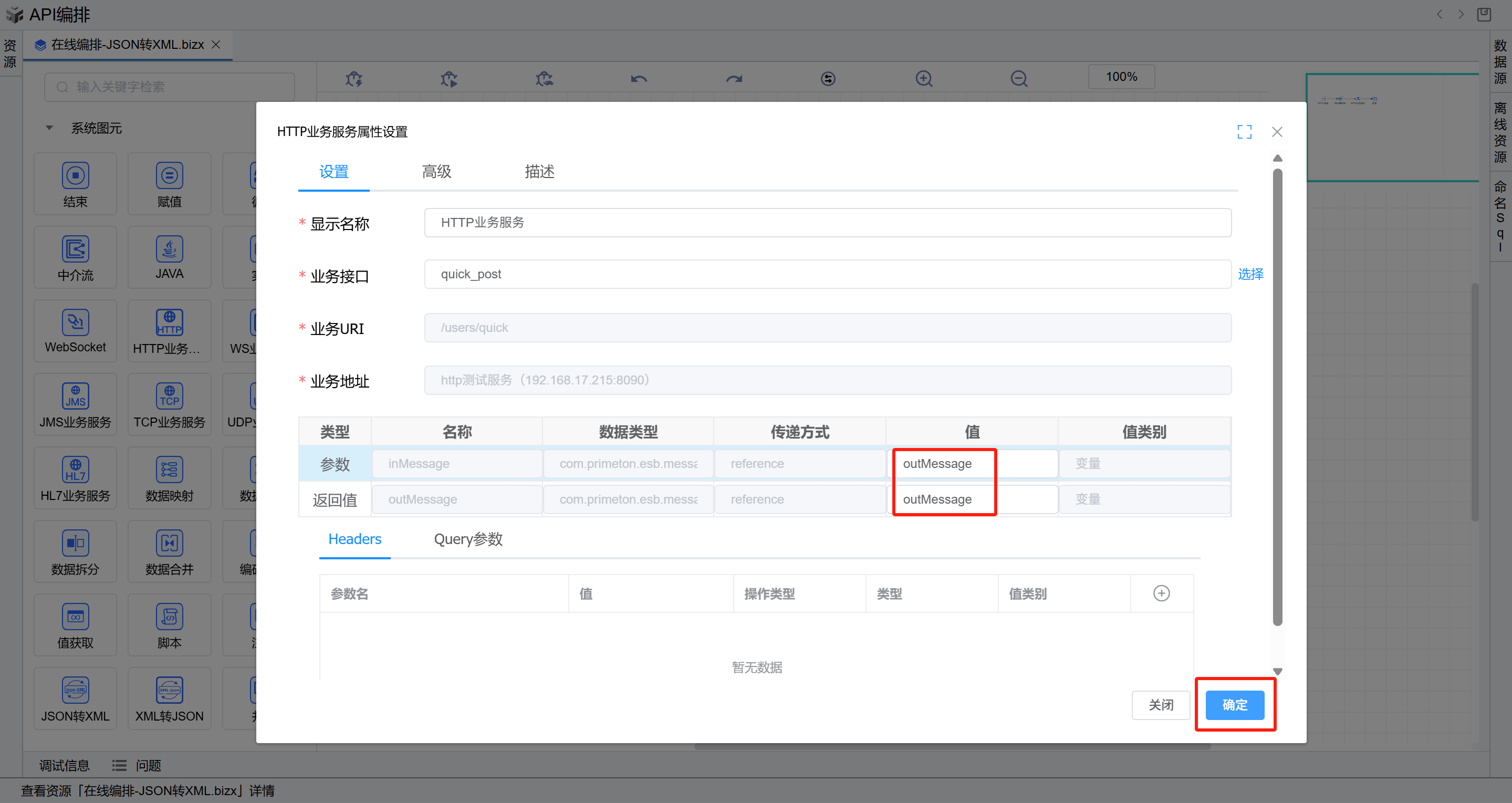1512x803 pixels.
Task: Switch to the 高级 tab
Action: 436,171
